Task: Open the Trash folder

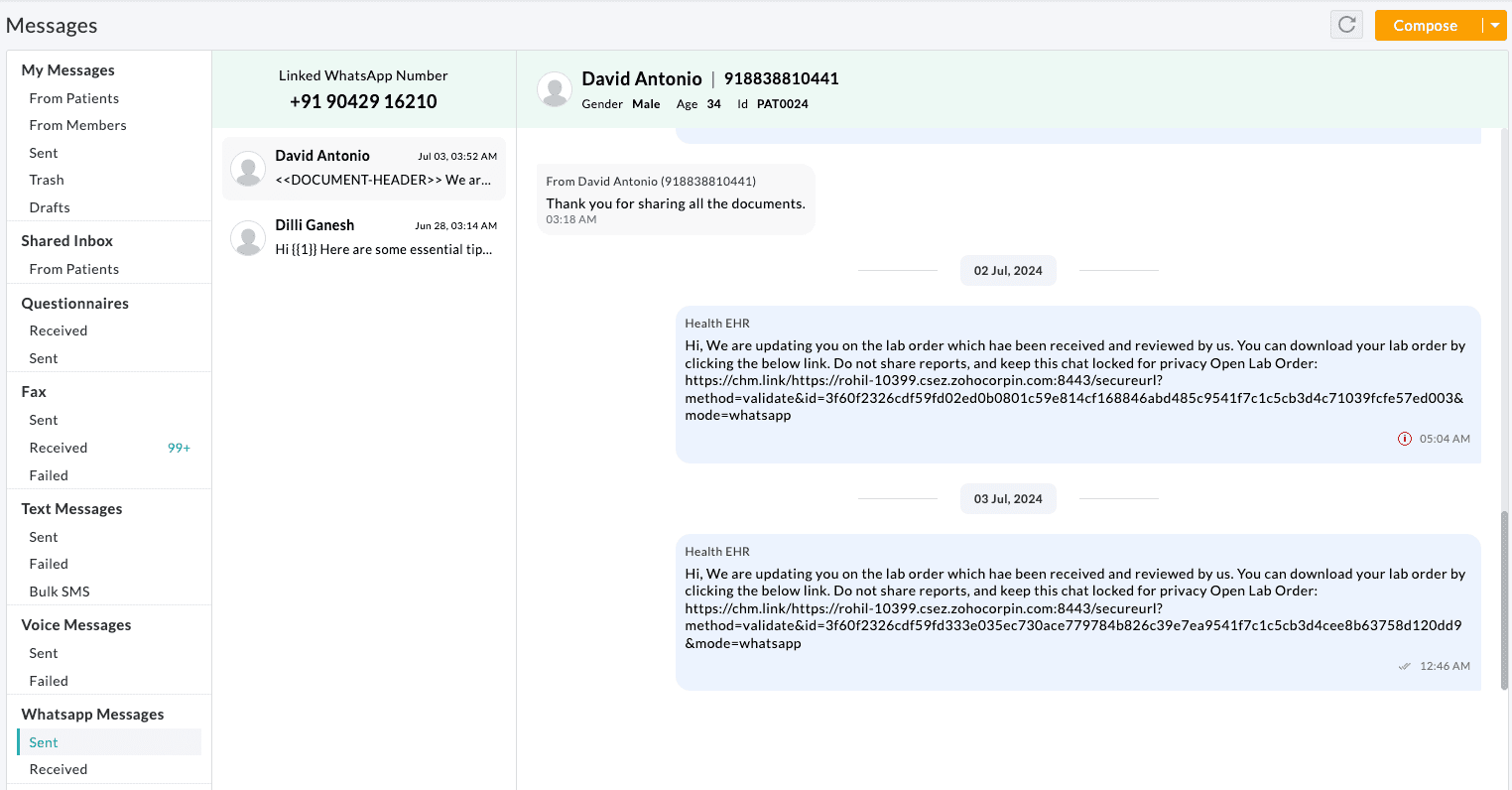Action: click(47, 180)
